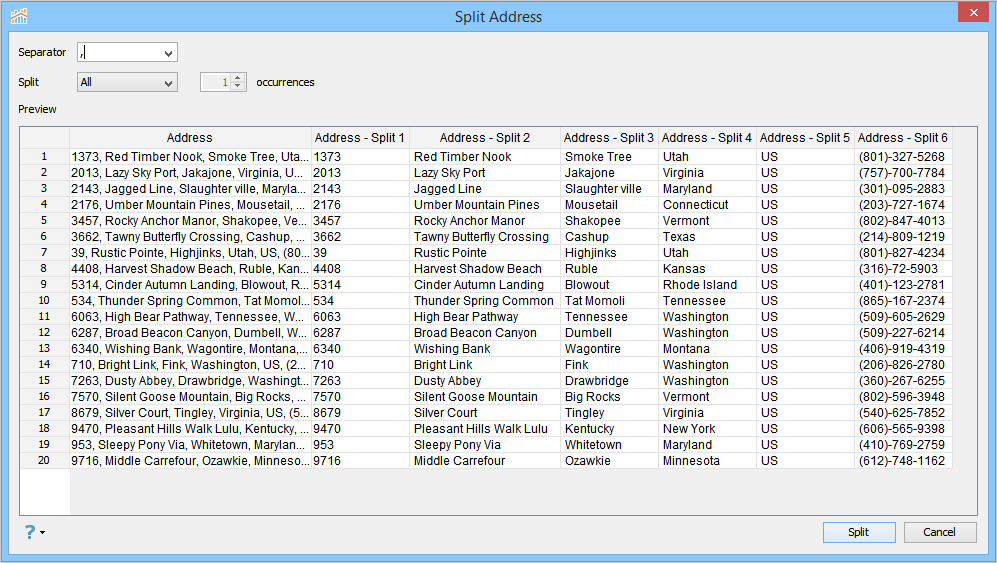Click cell 'Tawny Butterfly Crossing'
This screenshot has height=563, width=997.
click(x=485, y=237)
